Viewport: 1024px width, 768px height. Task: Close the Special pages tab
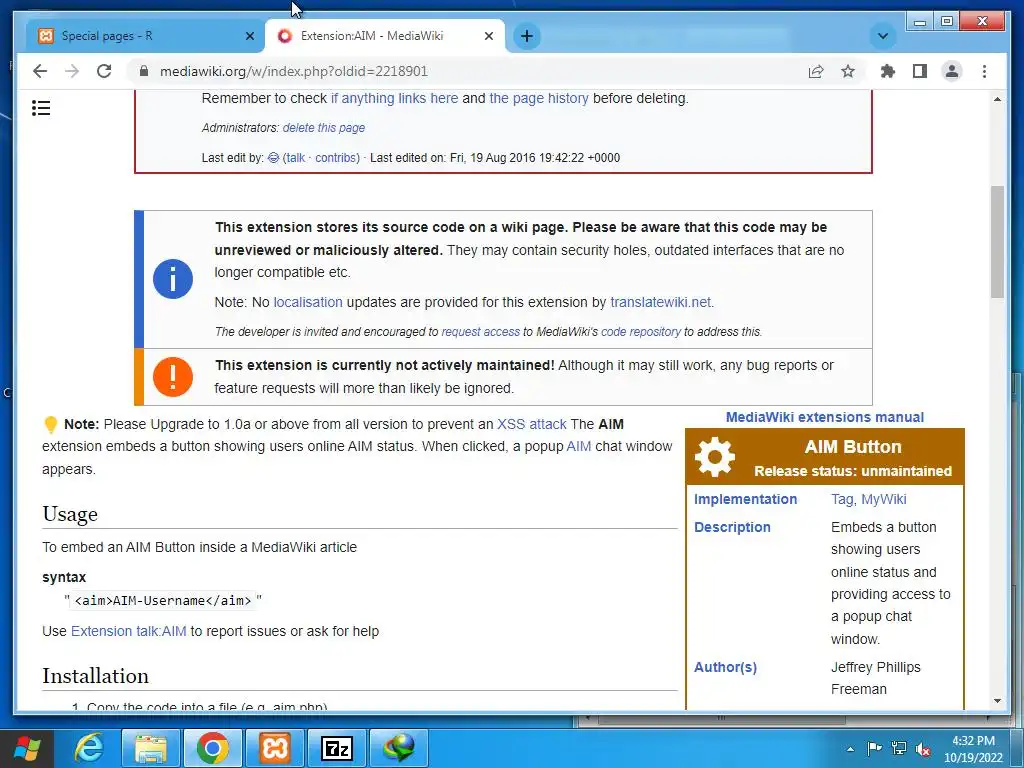click(249, 36)
